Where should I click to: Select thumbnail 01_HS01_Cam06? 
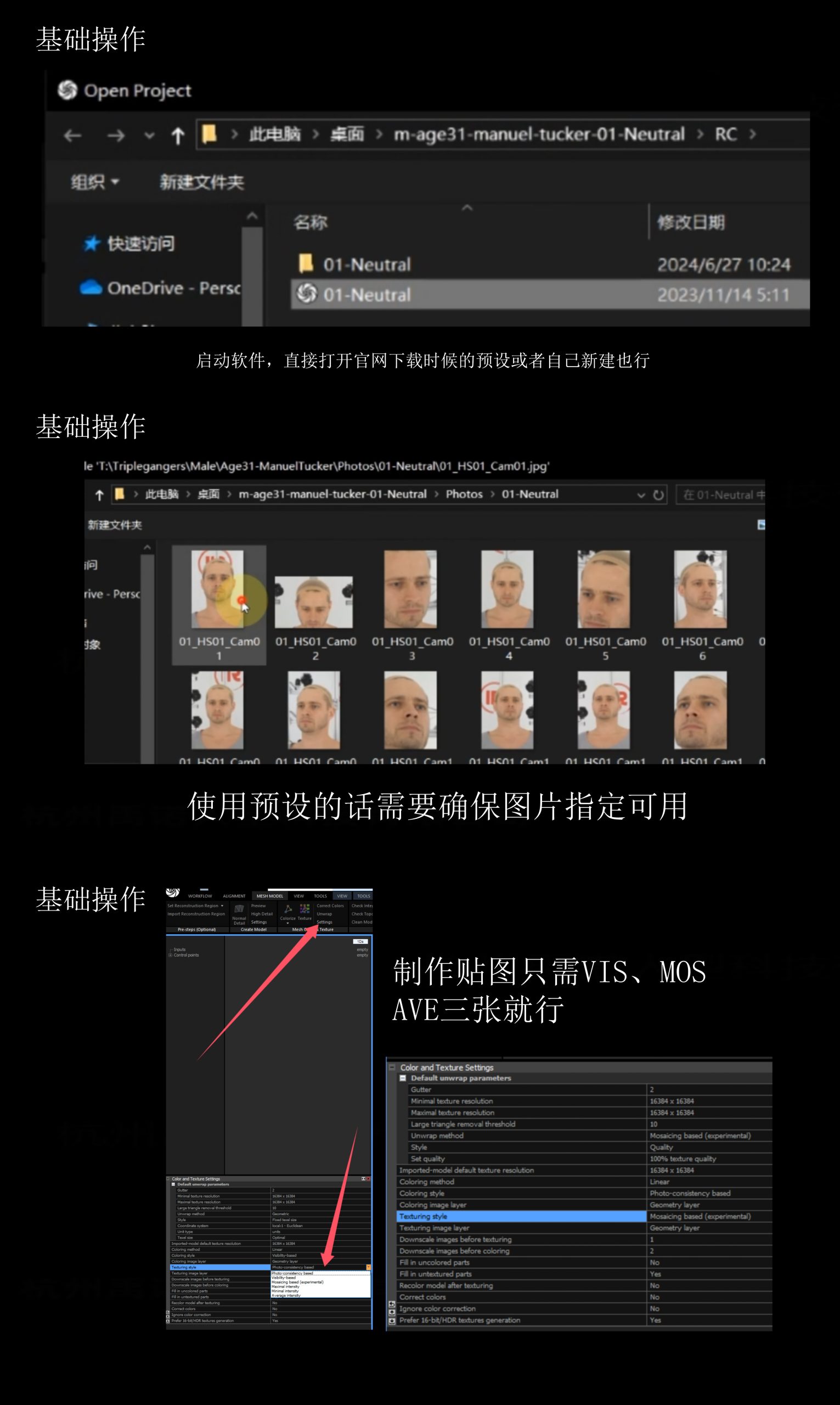click(x=702, y=605)
